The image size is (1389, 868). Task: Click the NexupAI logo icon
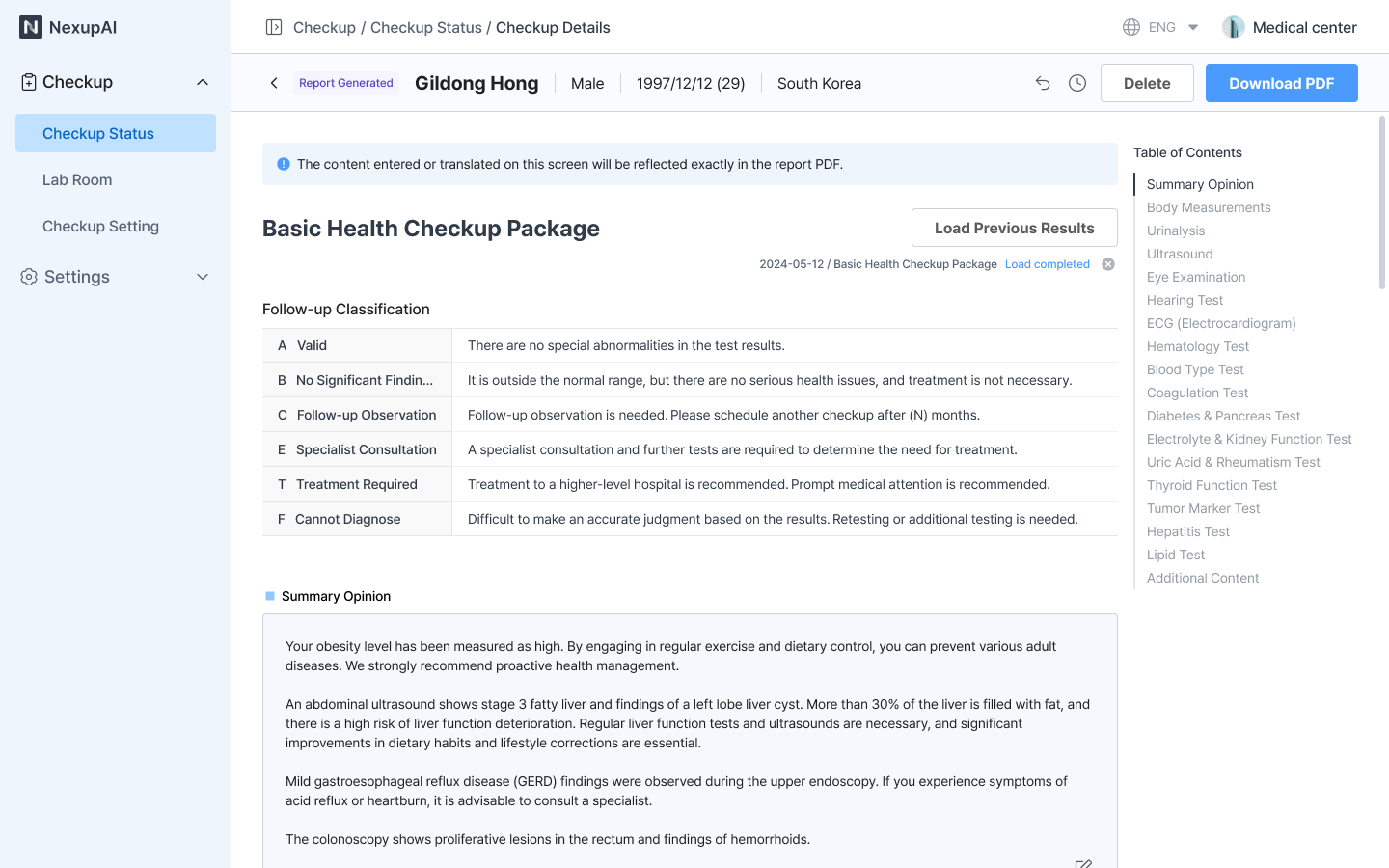pos(30,27)
